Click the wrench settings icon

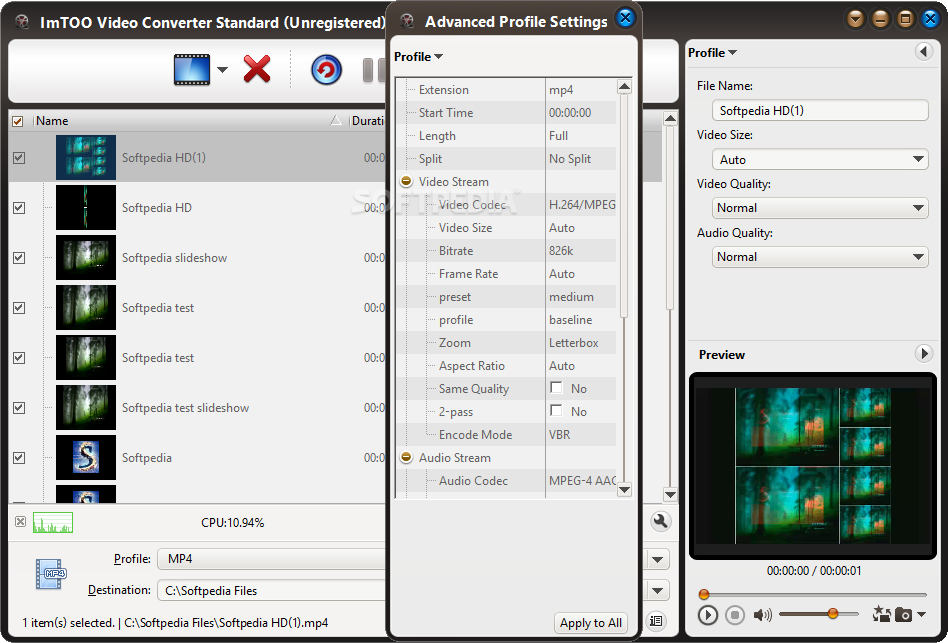pyautogui.click(x=661, y=522)
